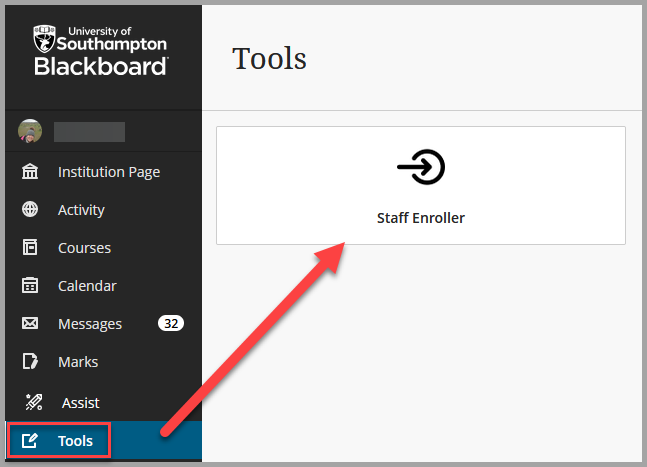
Task: Open the Staff Enroller tool
Action: coord(421,185)
